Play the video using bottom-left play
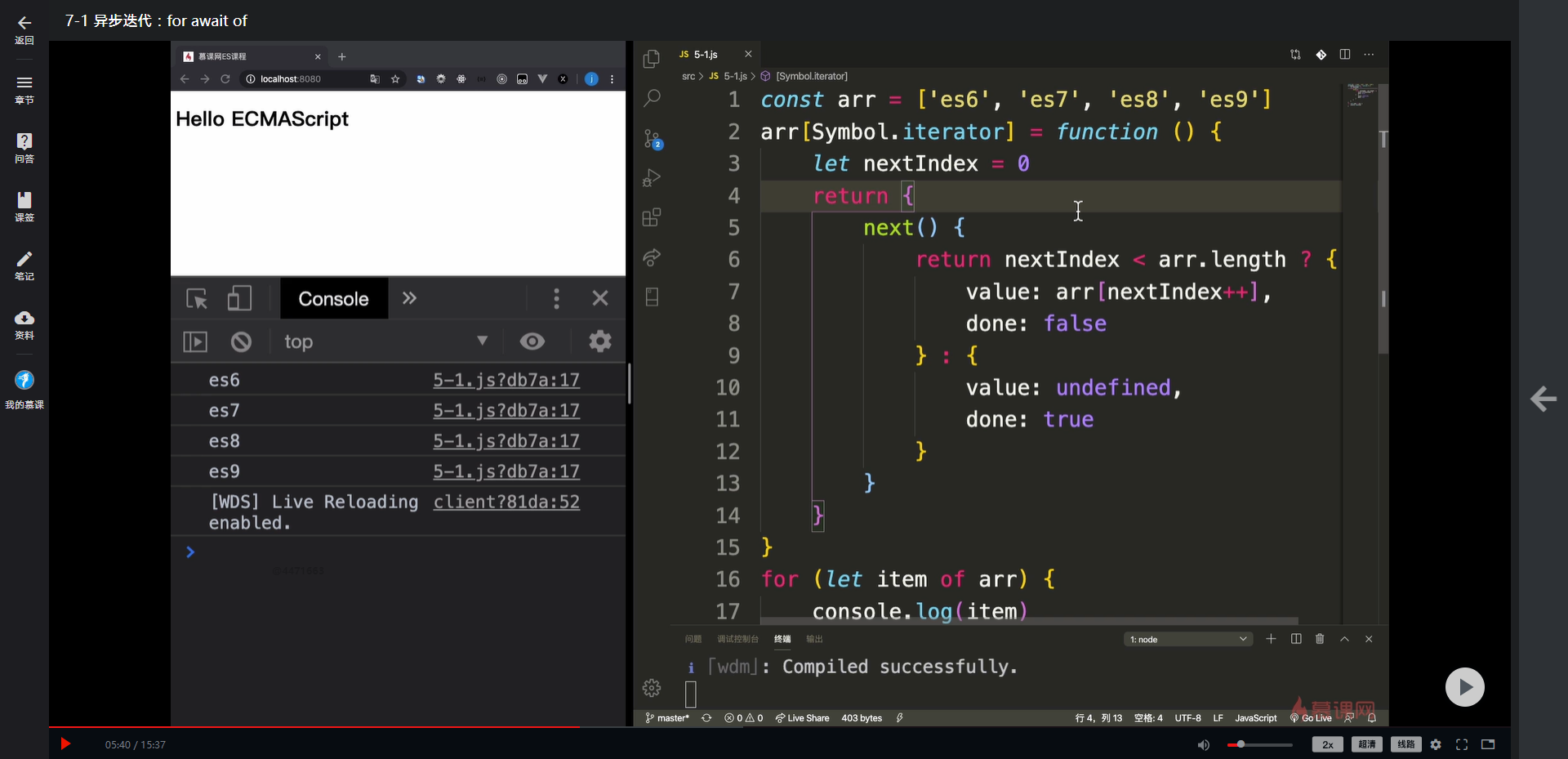This screenshot has height=759, width=1568. coord(65,744)
